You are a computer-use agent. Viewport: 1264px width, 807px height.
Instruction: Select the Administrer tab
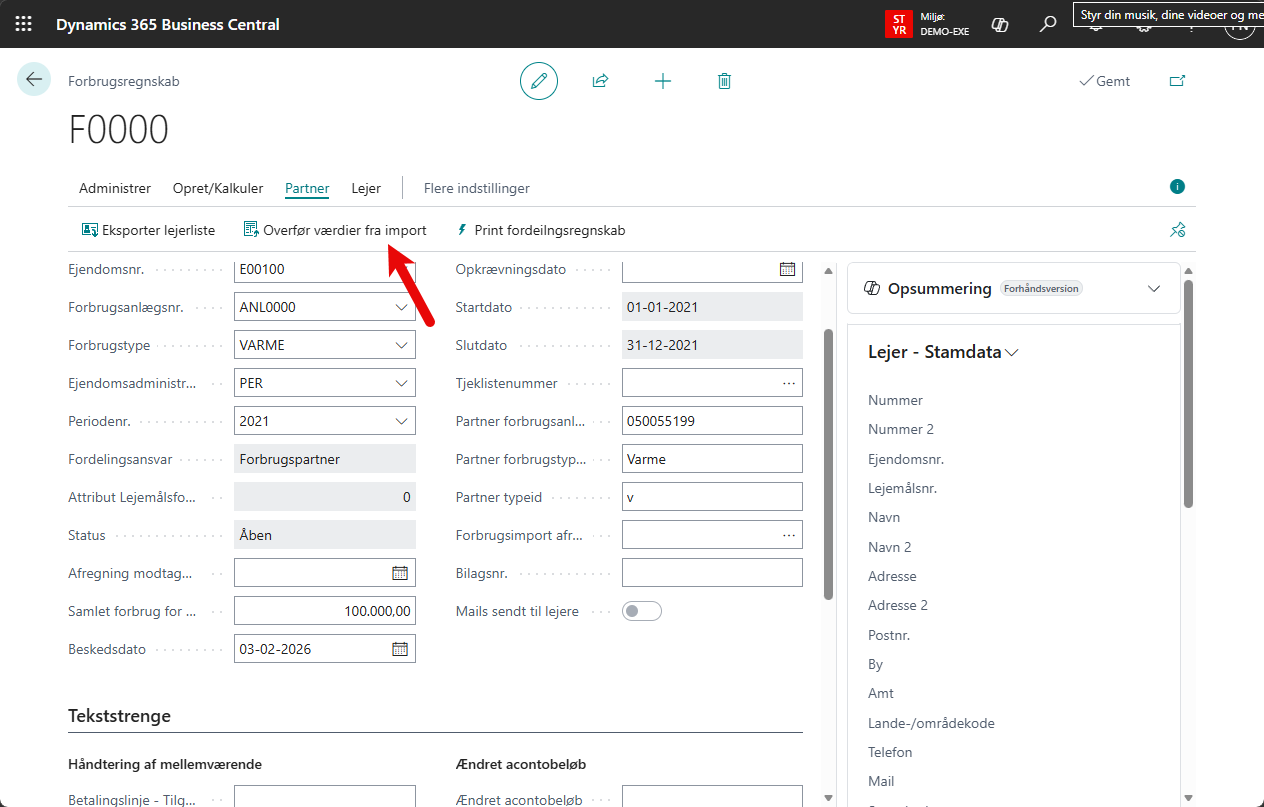point(115,188)
